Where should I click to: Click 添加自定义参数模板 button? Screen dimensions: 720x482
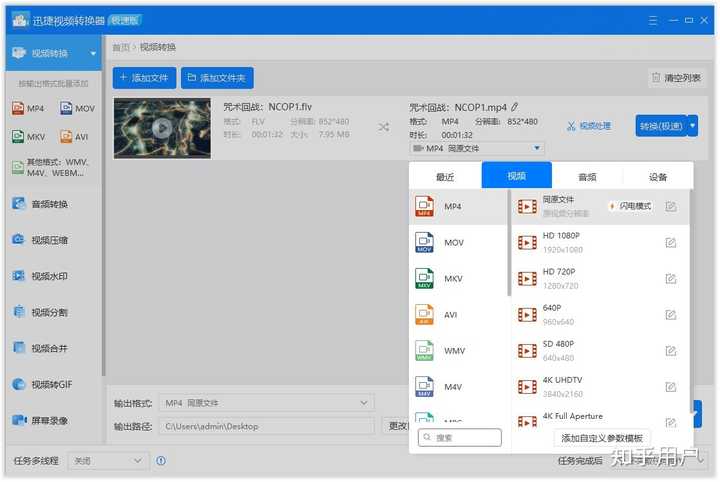pyautogui.click(x=602, y=438)
